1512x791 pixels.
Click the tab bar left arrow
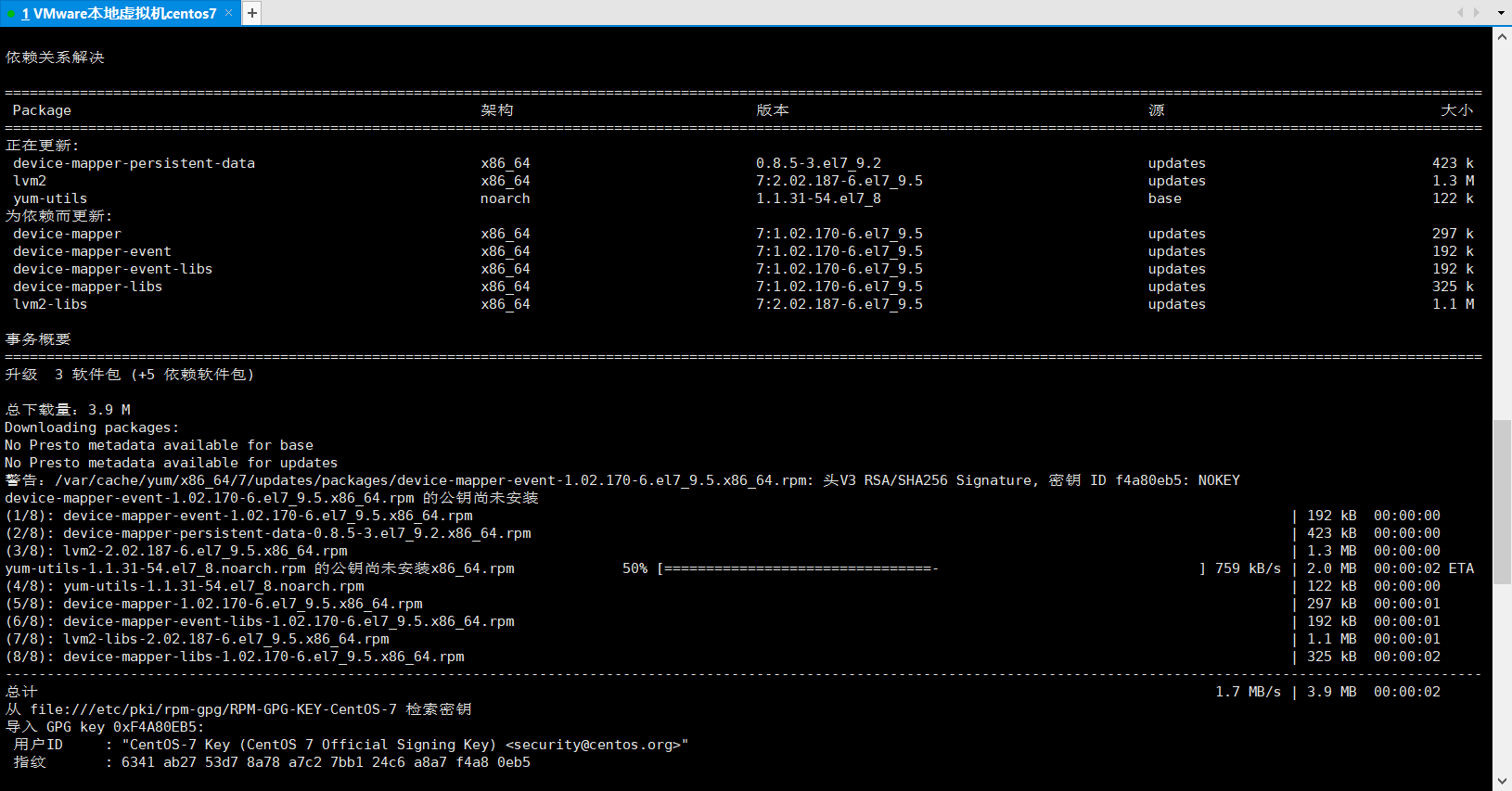tap(1460, 13)
